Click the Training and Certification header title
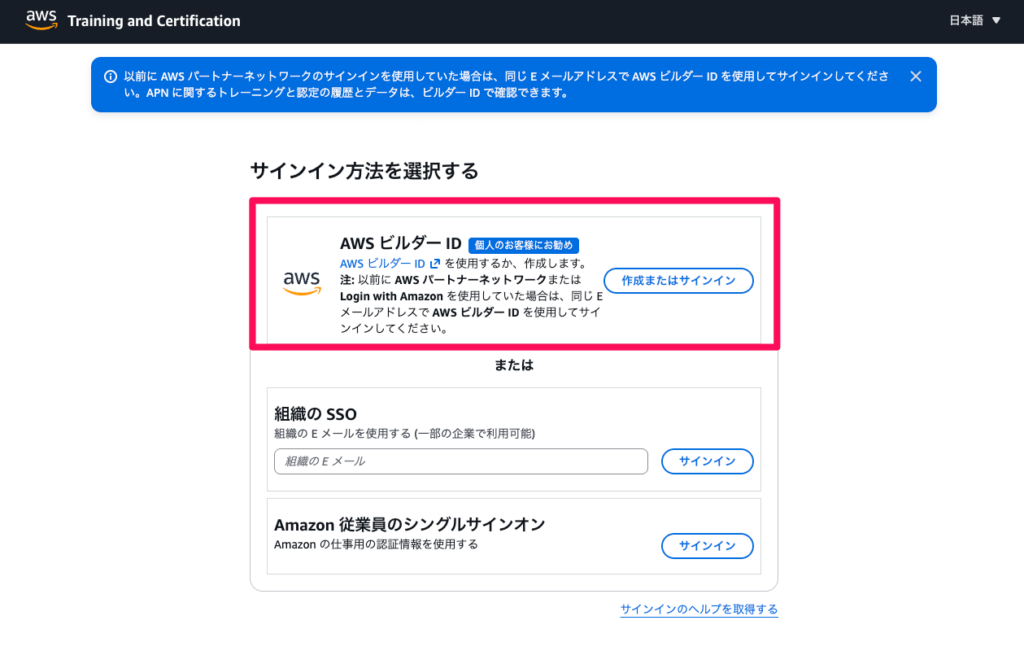1024x651 pixels. [154, 21]
